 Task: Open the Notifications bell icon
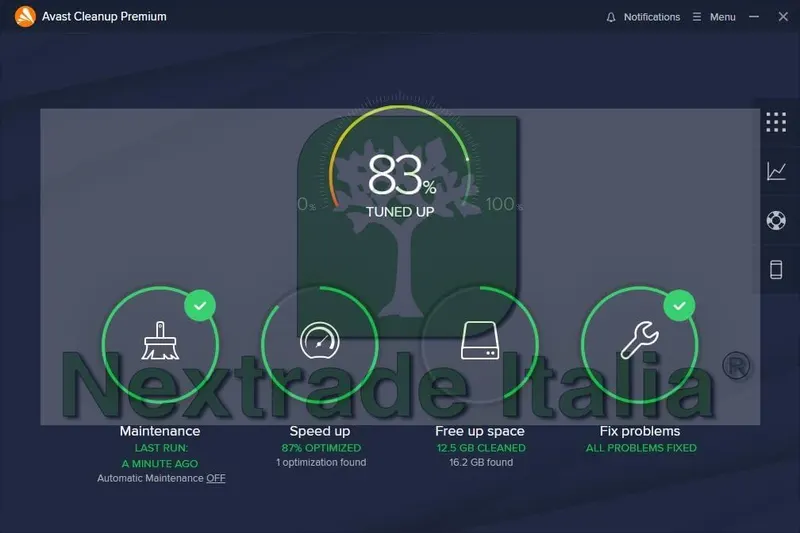click(x=611, y=17)
